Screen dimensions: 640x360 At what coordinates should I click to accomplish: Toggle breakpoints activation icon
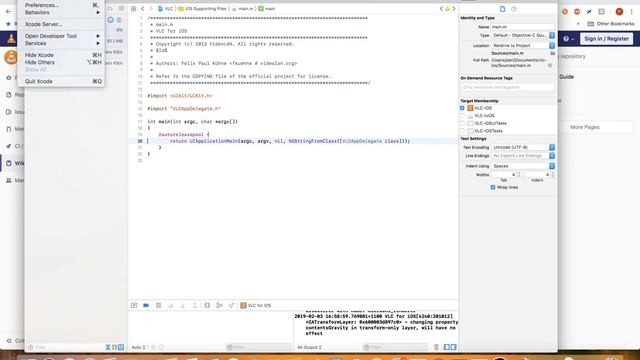(146, 305)
